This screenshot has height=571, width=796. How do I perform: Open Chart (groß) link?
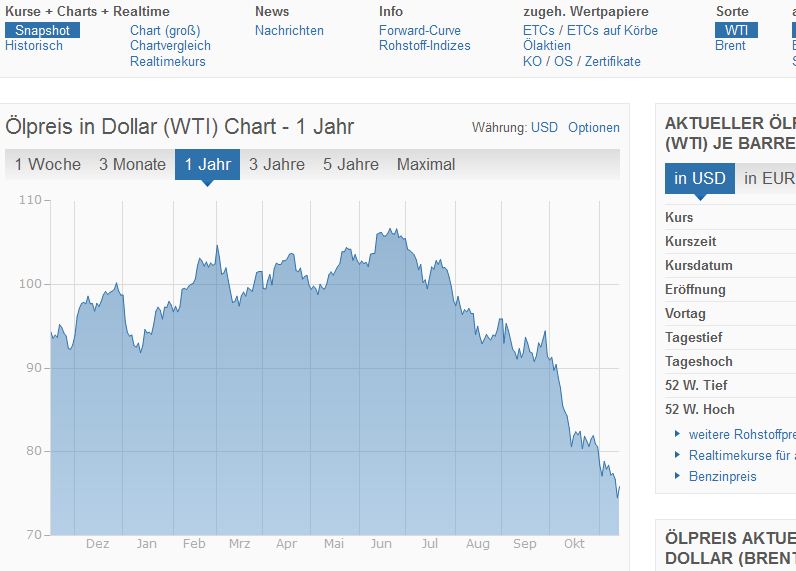[165, 30]
